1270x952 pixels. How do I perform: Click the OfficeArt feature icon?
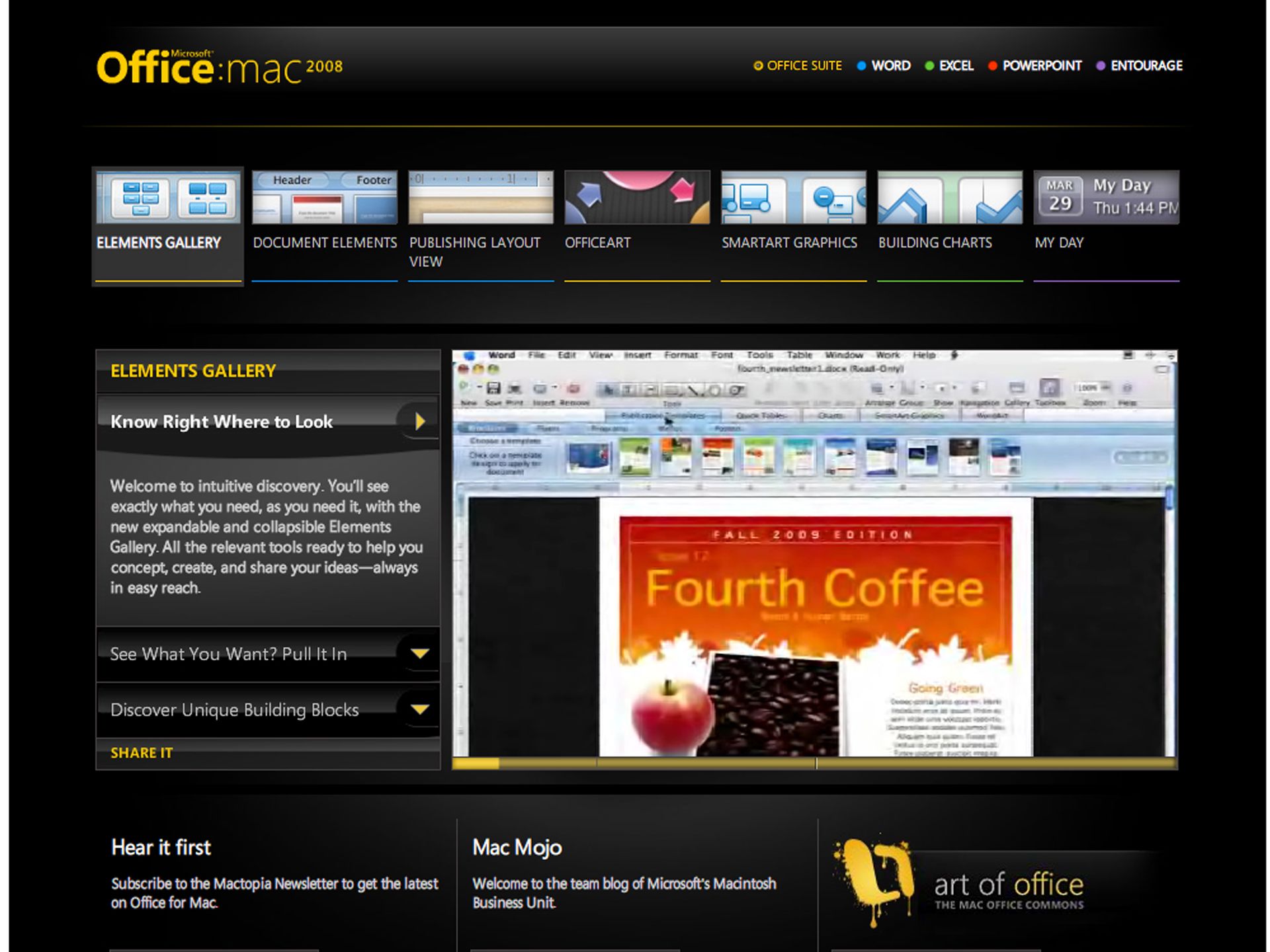637,196
